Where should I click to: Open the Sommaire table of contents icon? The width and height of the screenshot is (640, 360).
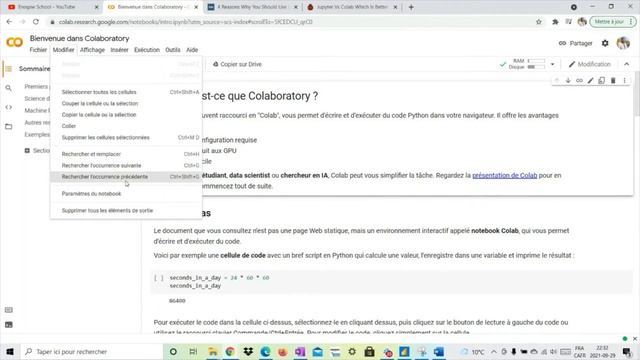(x=9, y=69)
